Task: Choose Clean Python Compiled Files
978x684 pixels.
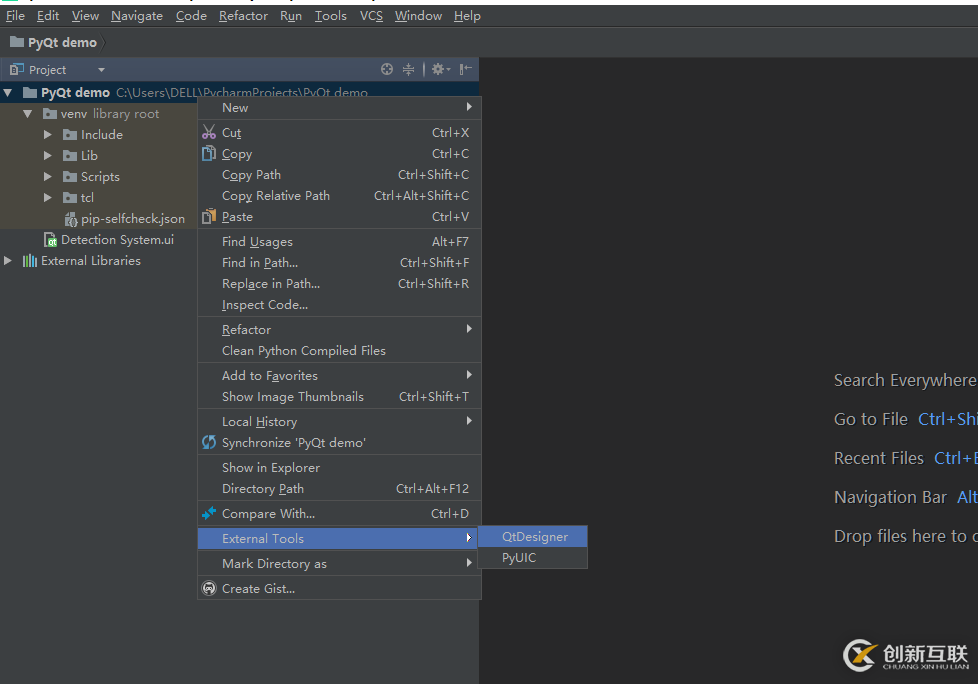Action: tap(339, 350)
